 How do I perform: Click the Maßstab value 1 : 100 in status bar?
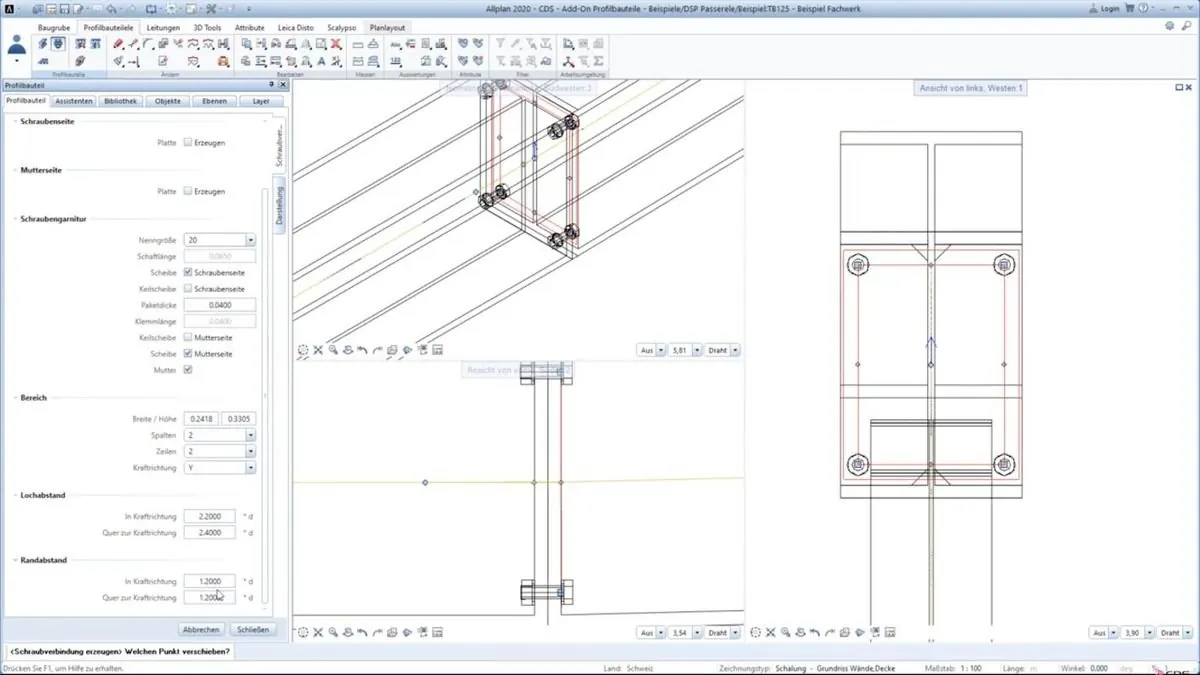click(x=970, y=668)
